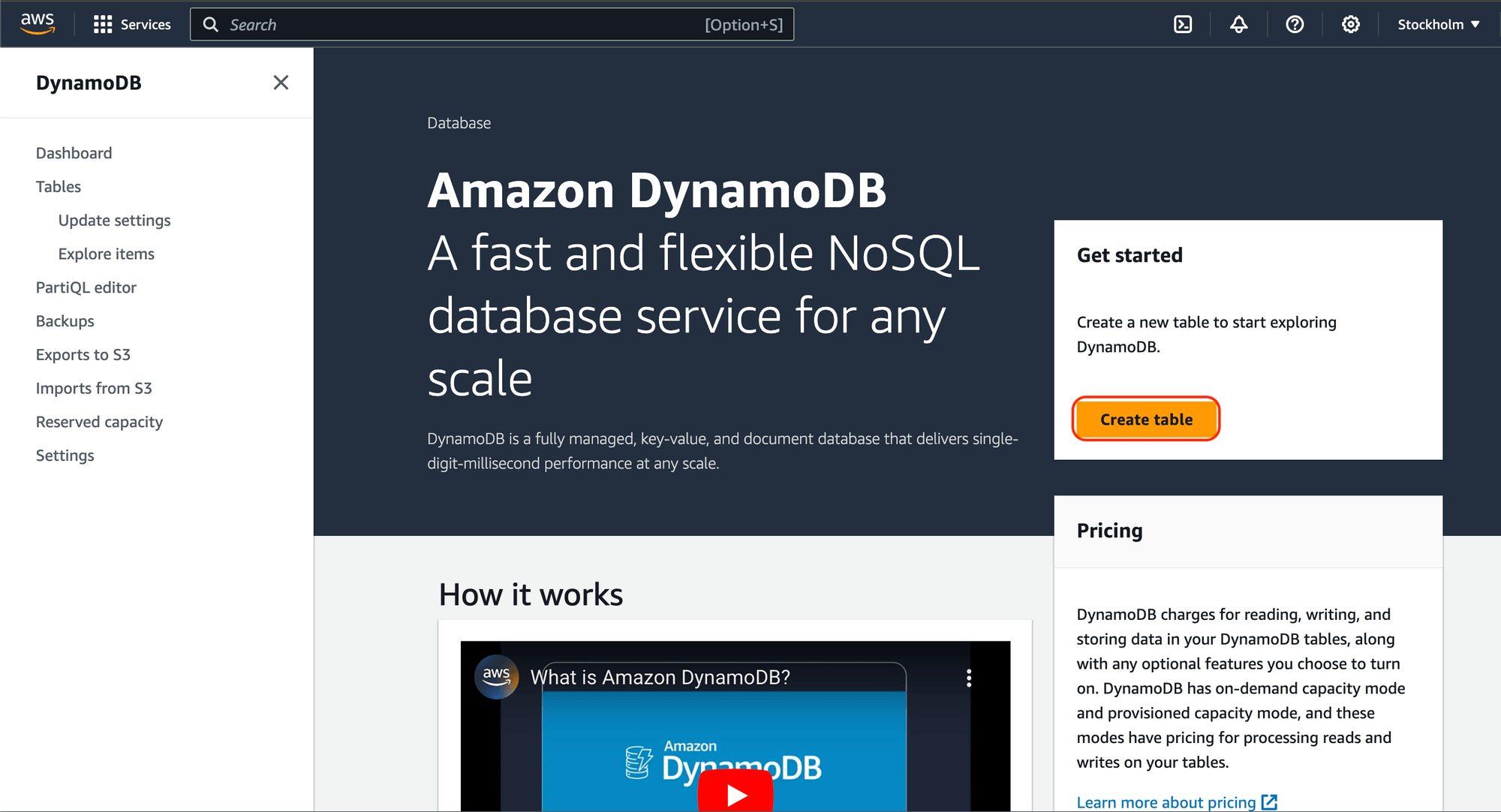Screen dimensions: 1501x812
Task: Click the AWS notification bell icon
Action: coord(1243,24)
